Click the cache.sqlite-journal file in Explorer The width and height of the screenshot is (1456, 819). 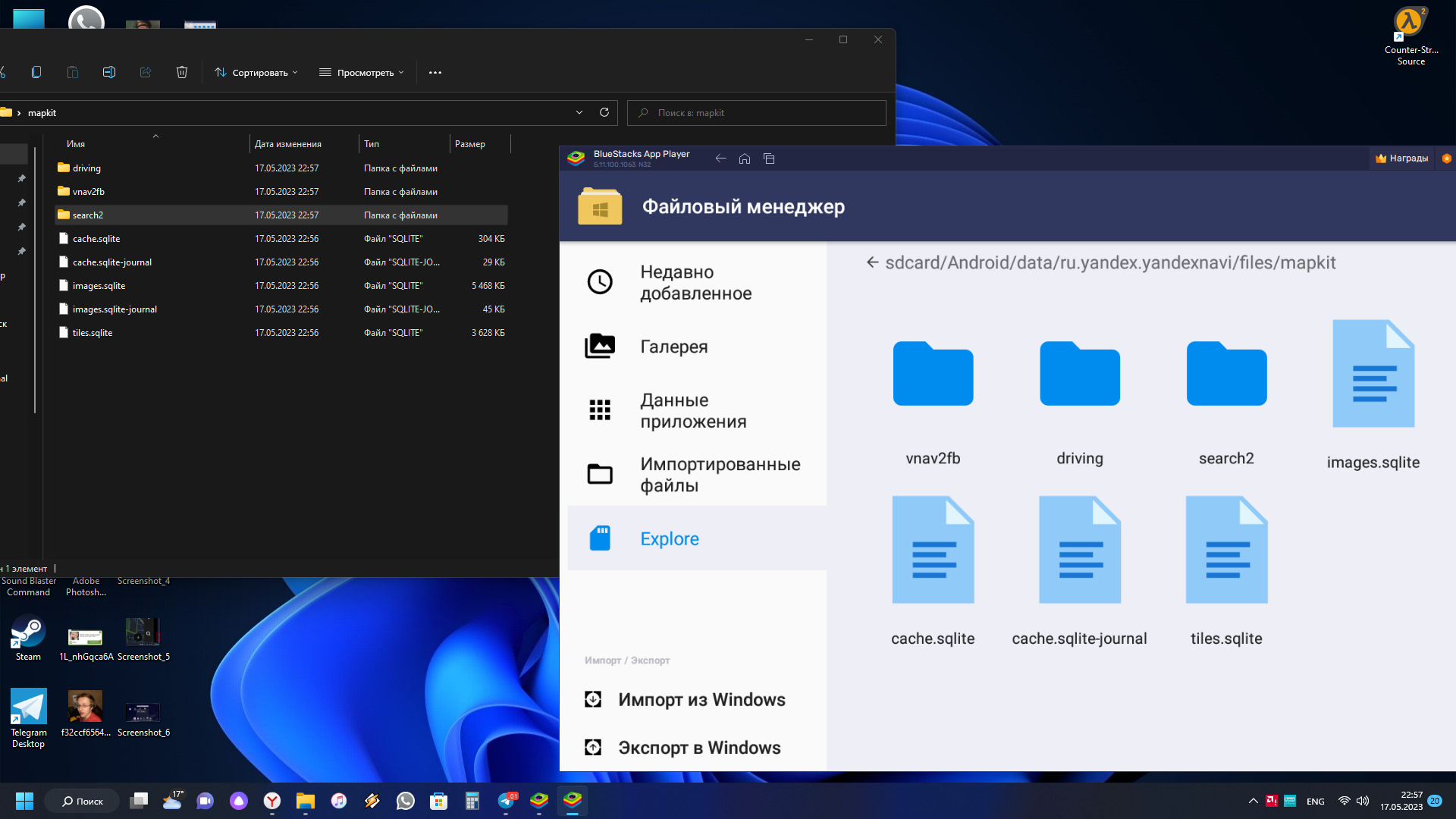pyautogui.click(x=111, y=261)
